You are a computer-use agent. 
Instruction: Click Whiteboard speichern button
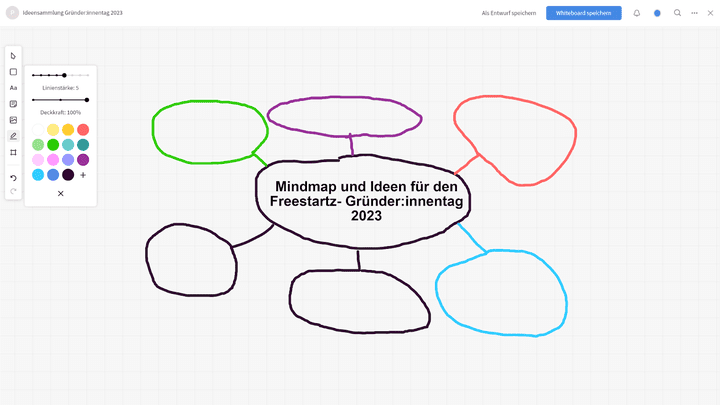[x=584, y=13]
